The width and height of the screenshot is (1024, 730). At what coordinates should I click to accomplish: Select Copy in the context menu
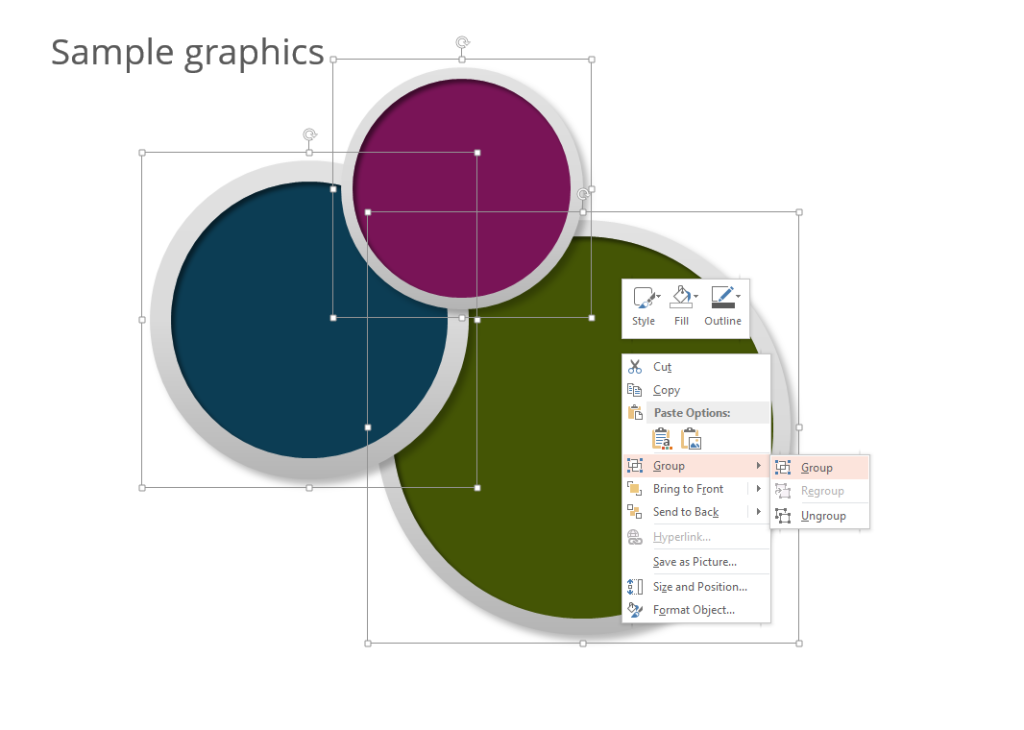(666, 390)
